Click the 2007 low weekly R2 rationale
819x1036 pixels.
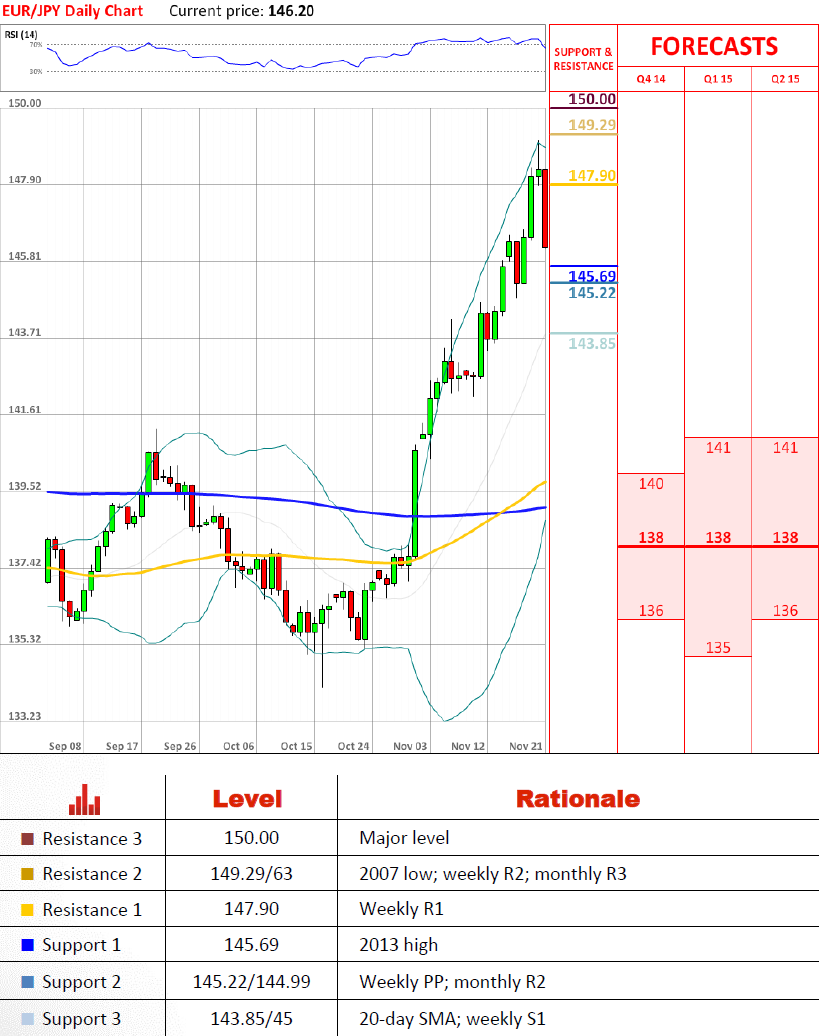pos(493,874)
